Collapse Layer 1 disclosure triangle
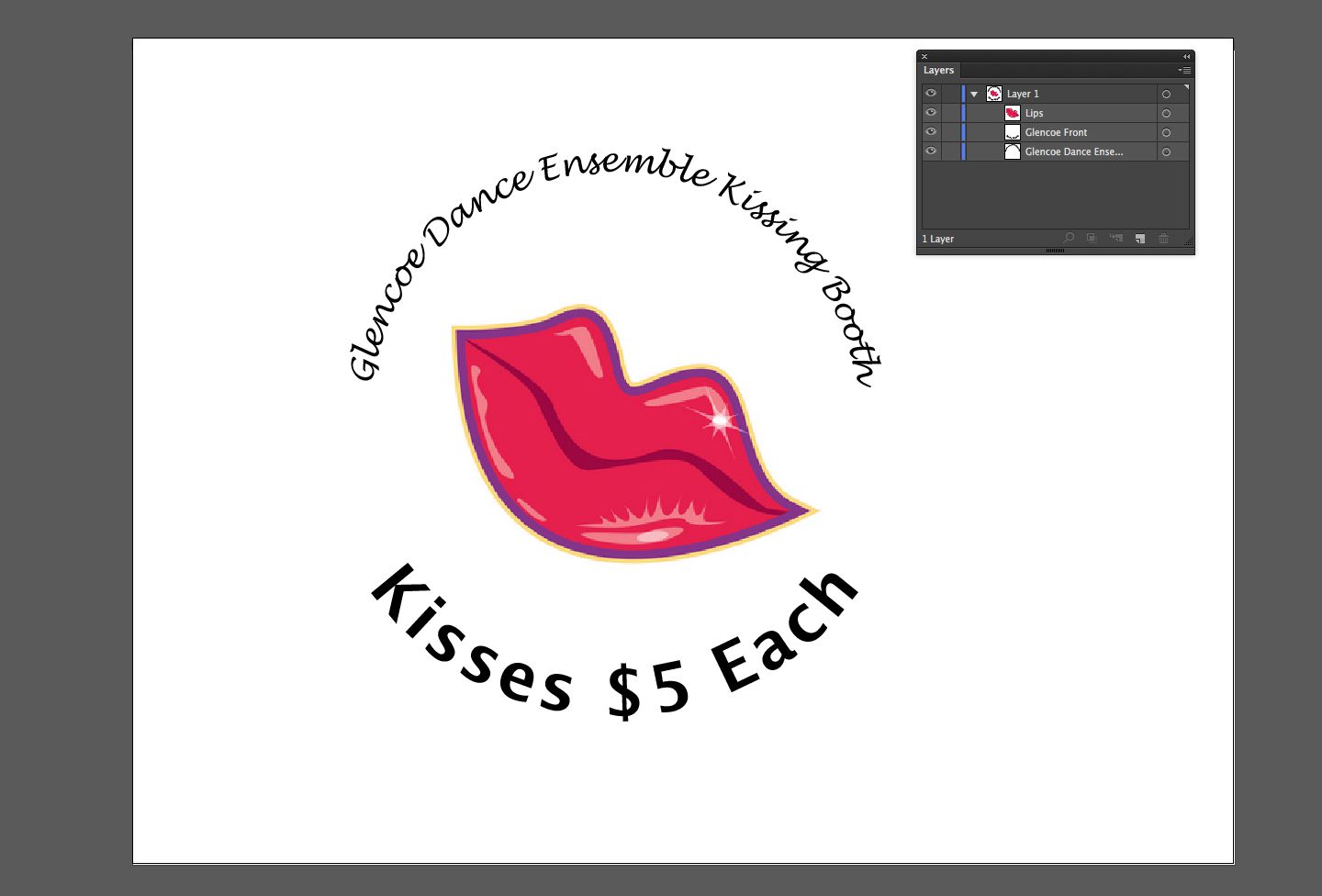 (974, 94)
